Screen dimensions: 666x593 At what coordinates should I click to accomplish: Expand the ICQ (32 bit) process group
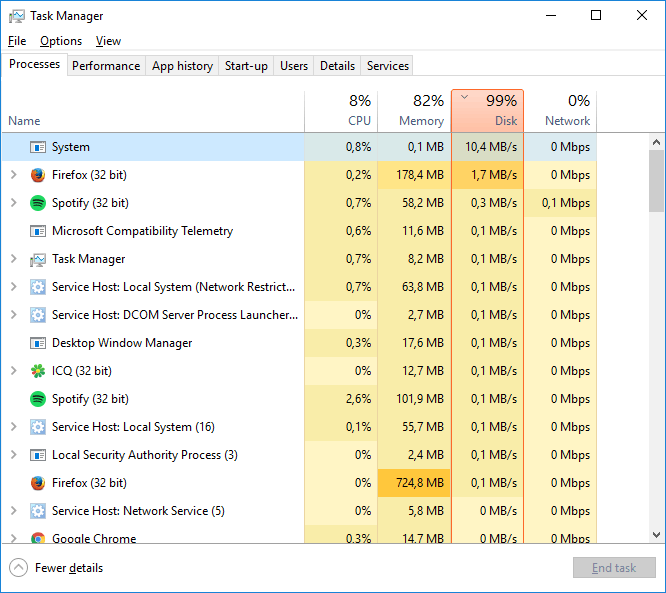pos(13,371)
